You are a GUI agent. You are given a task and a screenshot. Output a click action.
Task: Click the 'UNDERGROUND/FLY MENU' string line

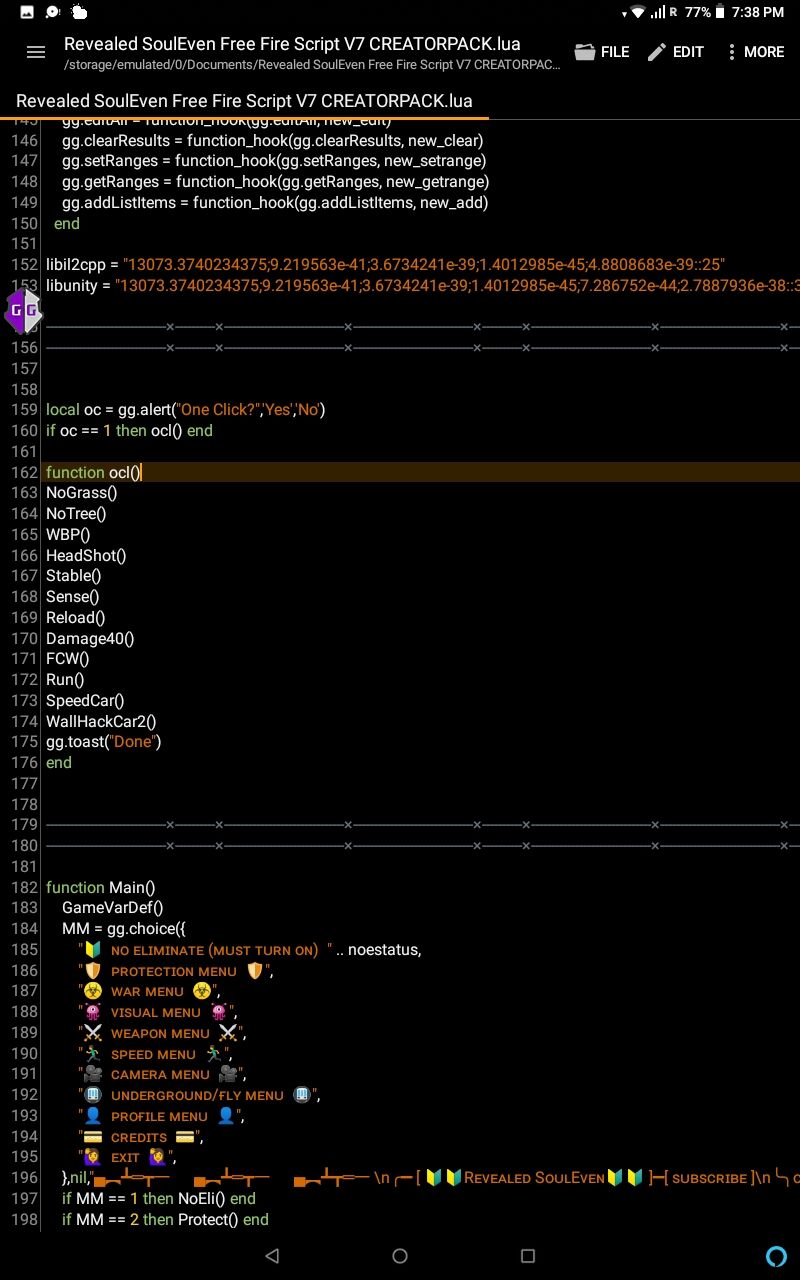coord(199,1096)
